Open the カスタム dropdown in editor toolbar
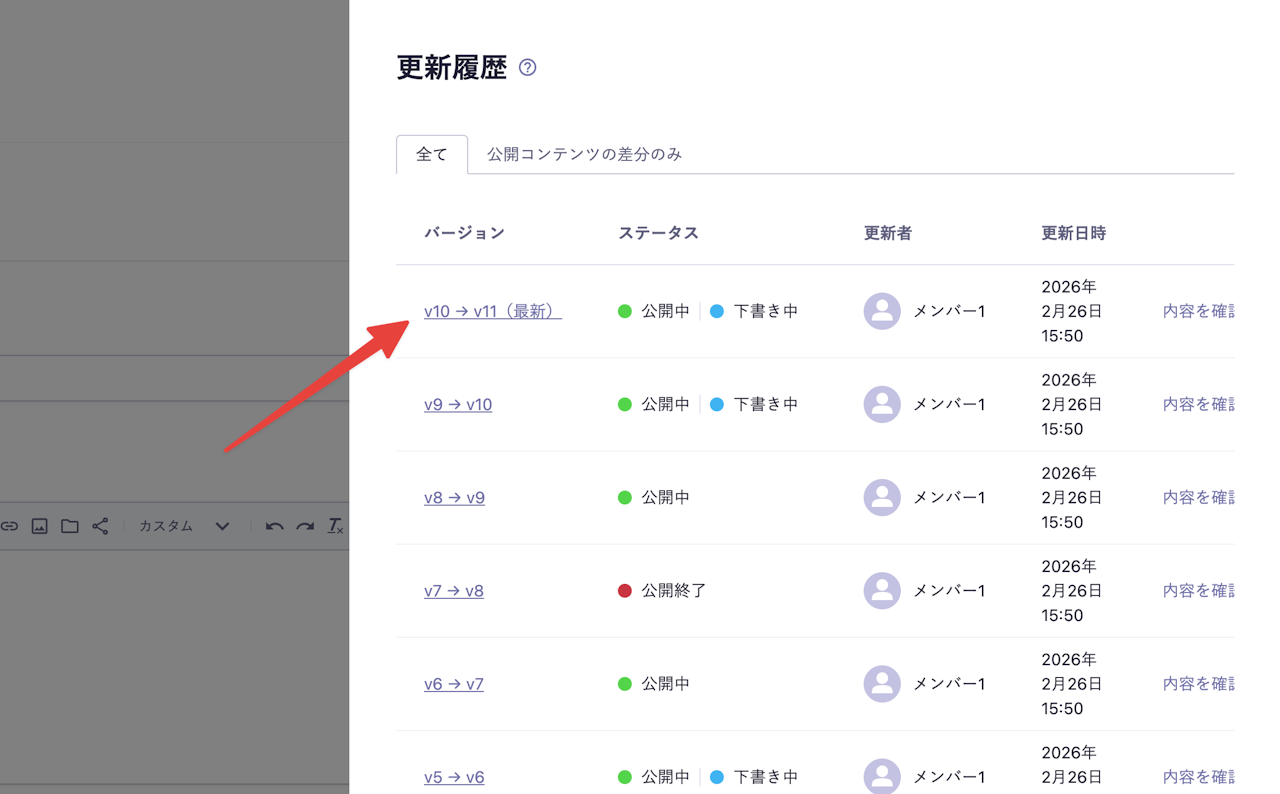The image size is (1280, 794). coord(184,526)
